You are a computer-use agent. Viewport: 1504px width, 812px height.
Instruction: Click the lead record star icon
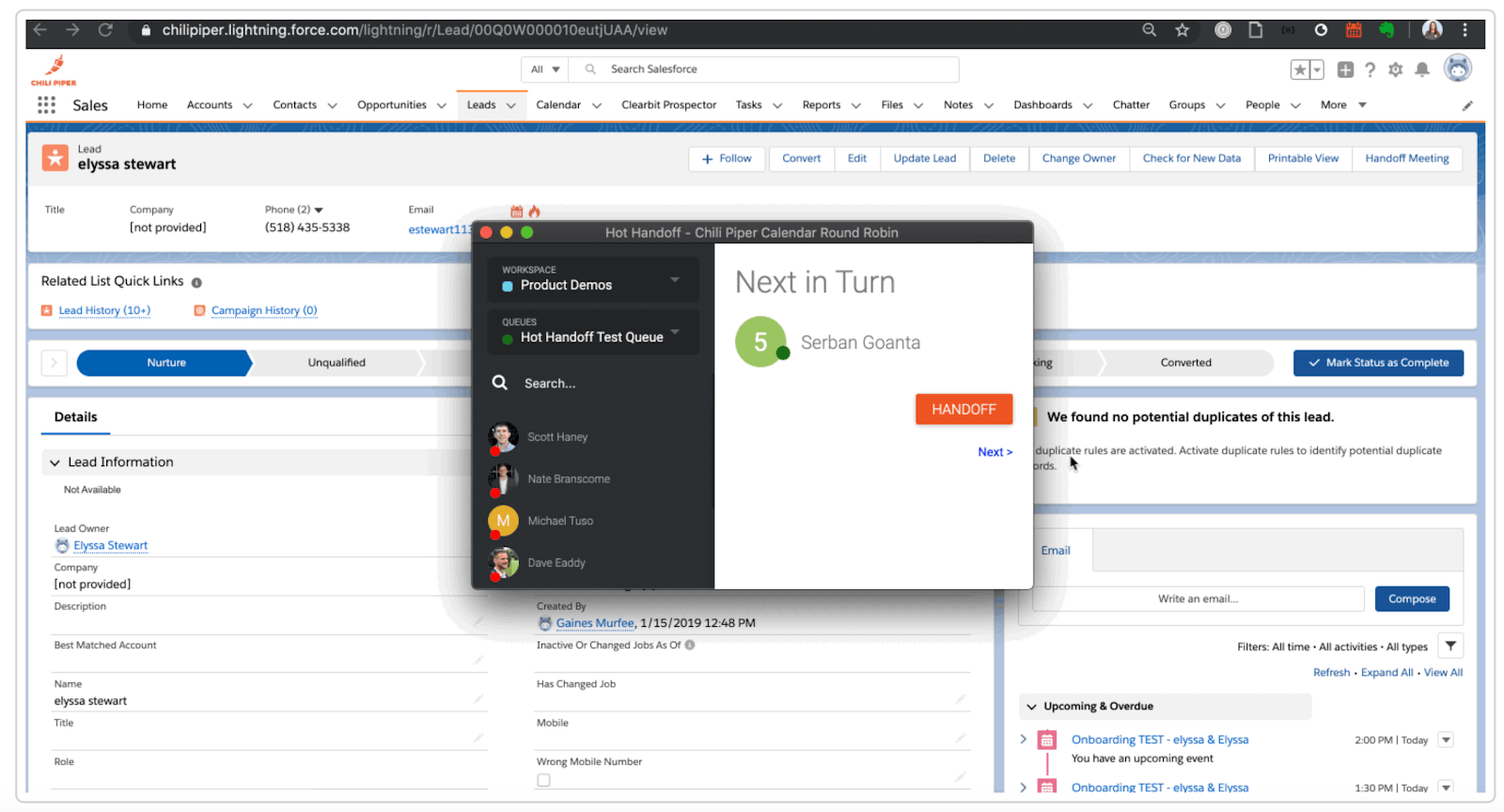(55, 158)
